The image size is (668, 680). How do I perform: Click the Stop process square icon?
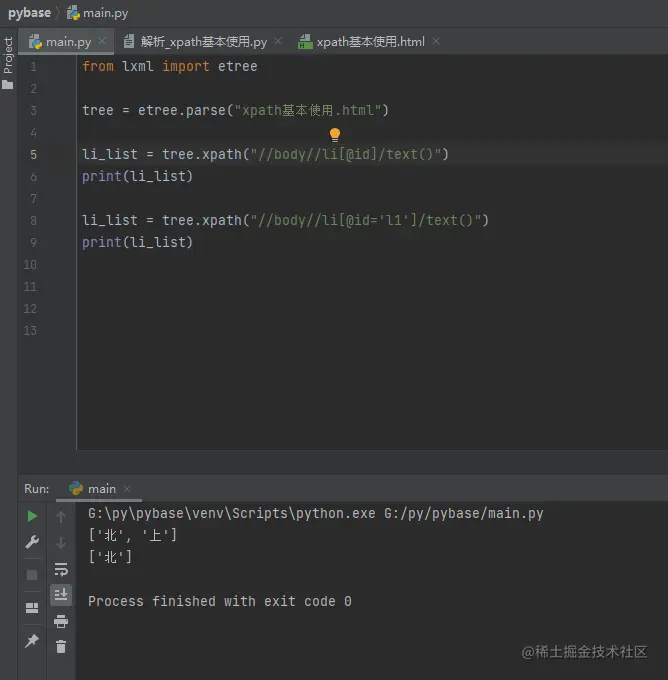click(32, 575)
